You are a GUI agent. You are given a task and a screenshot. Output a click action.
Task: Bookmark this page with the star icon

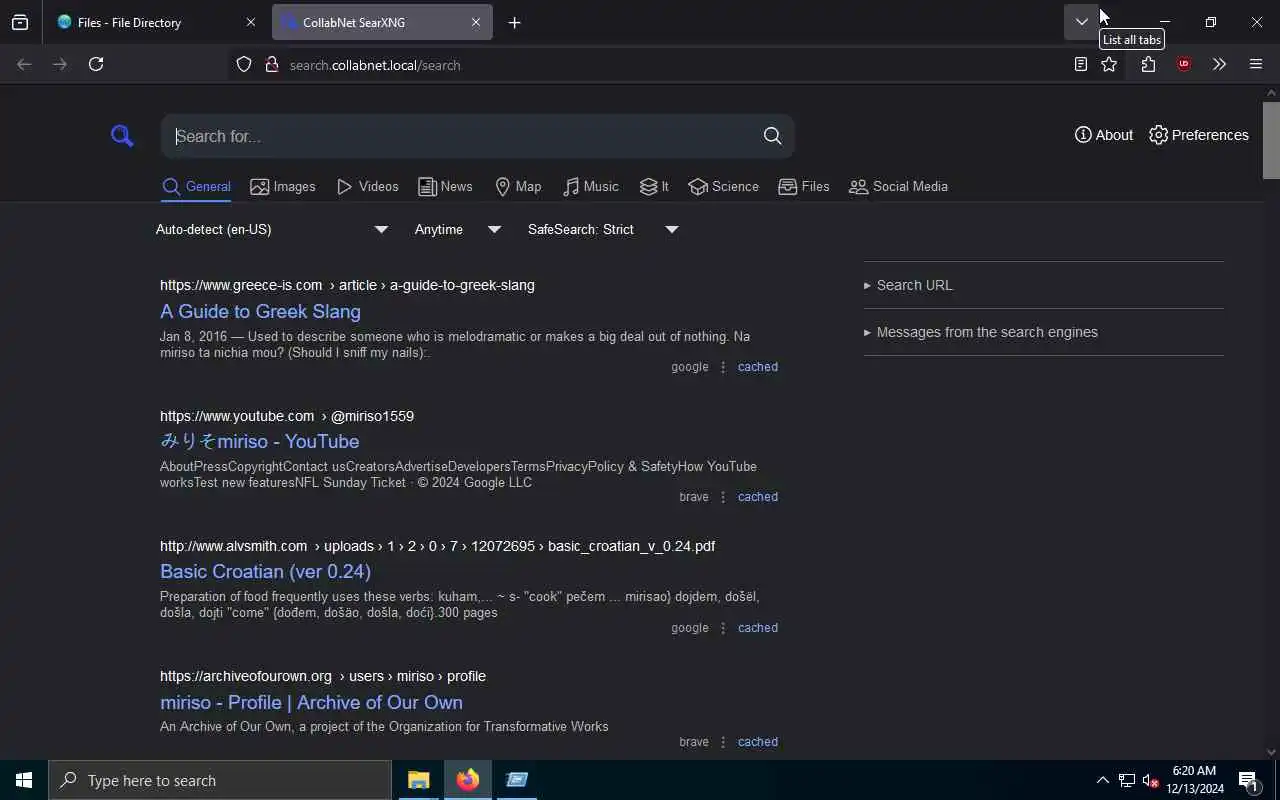coord(1109,64)
